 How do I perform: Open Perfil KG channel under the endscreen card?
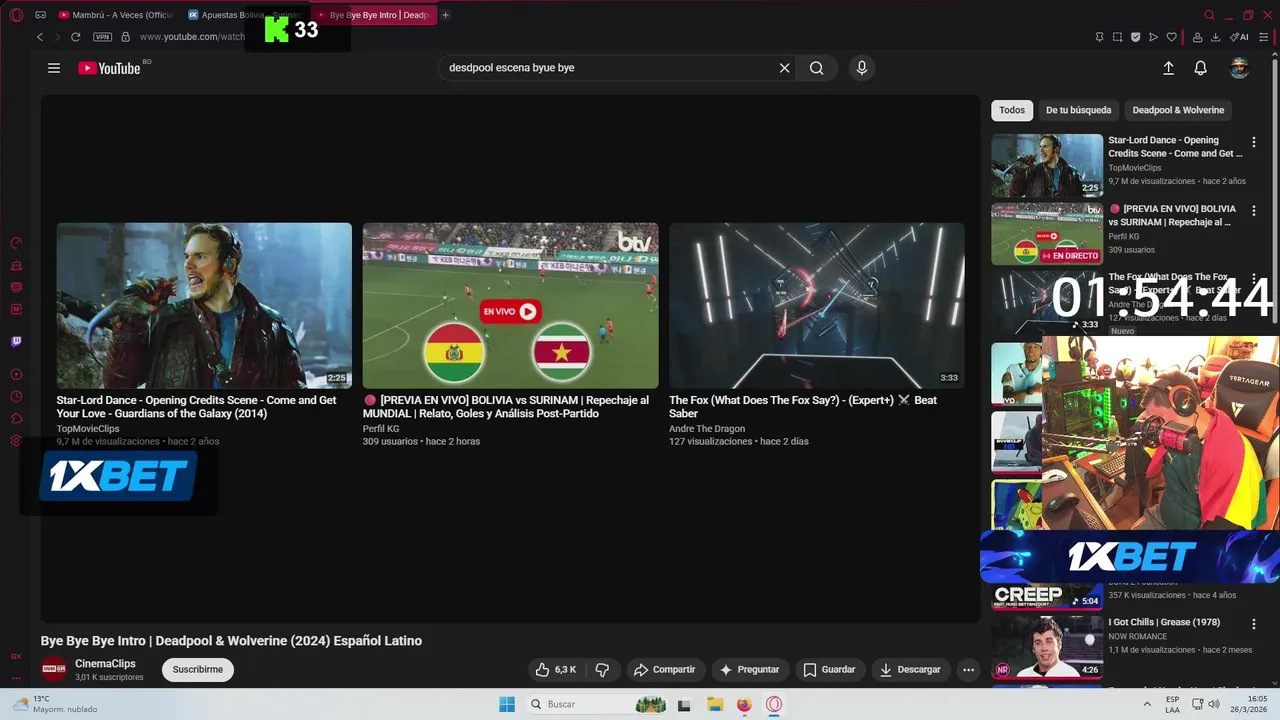pos(381,429)
